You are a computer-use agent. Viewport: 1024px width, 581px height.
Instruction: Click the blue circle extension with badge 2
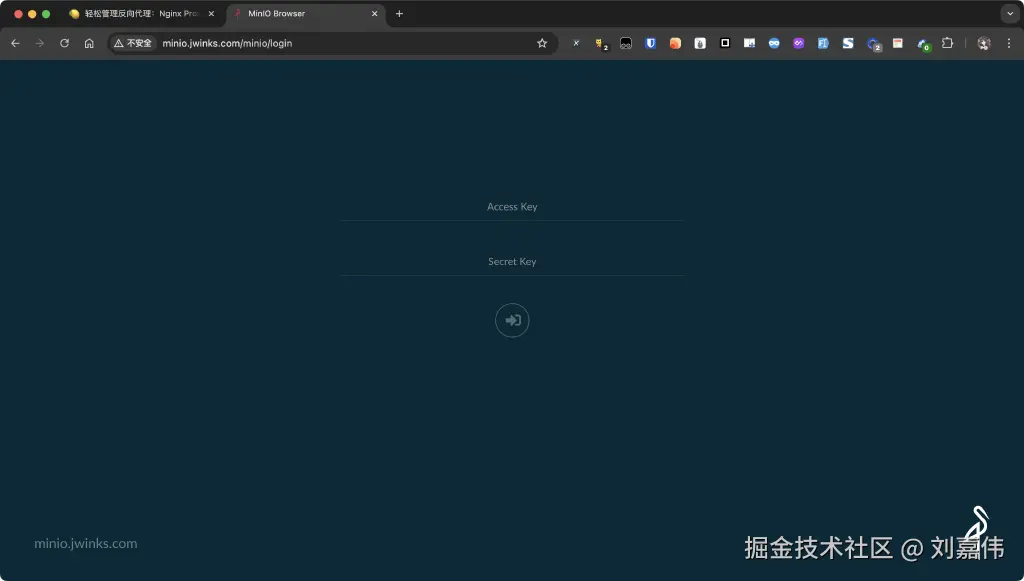pos(874,44)
